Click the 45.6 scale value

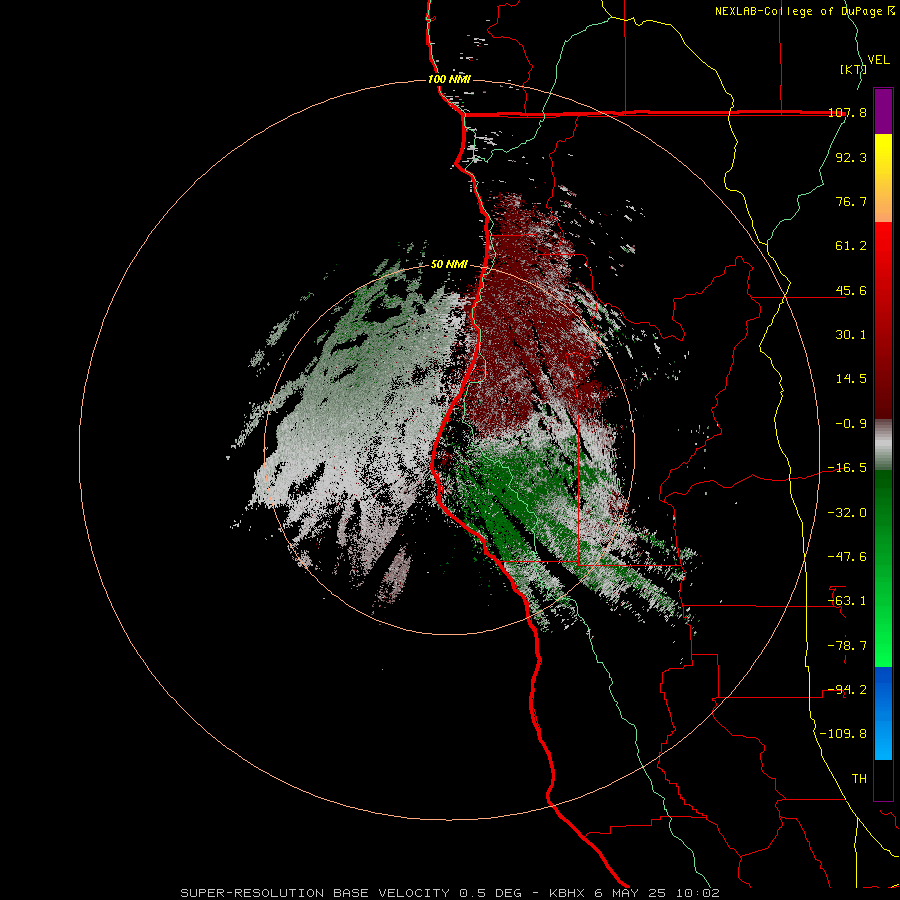[851, 290]
